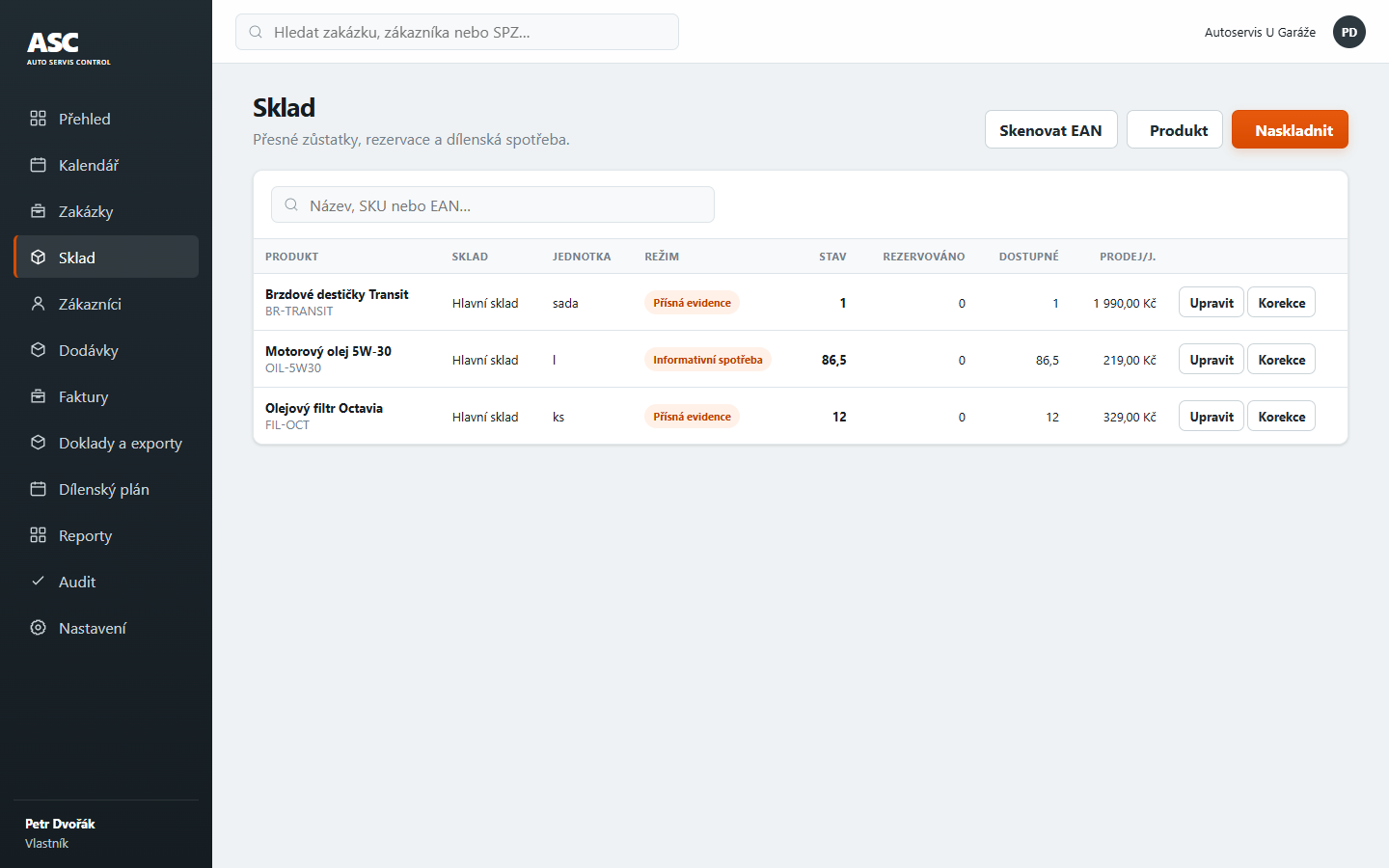Click the Dílenský plán calendar icon
The height and width of the screenshot is (868, 1389).
pyautogui.click(x=38, y=489)
